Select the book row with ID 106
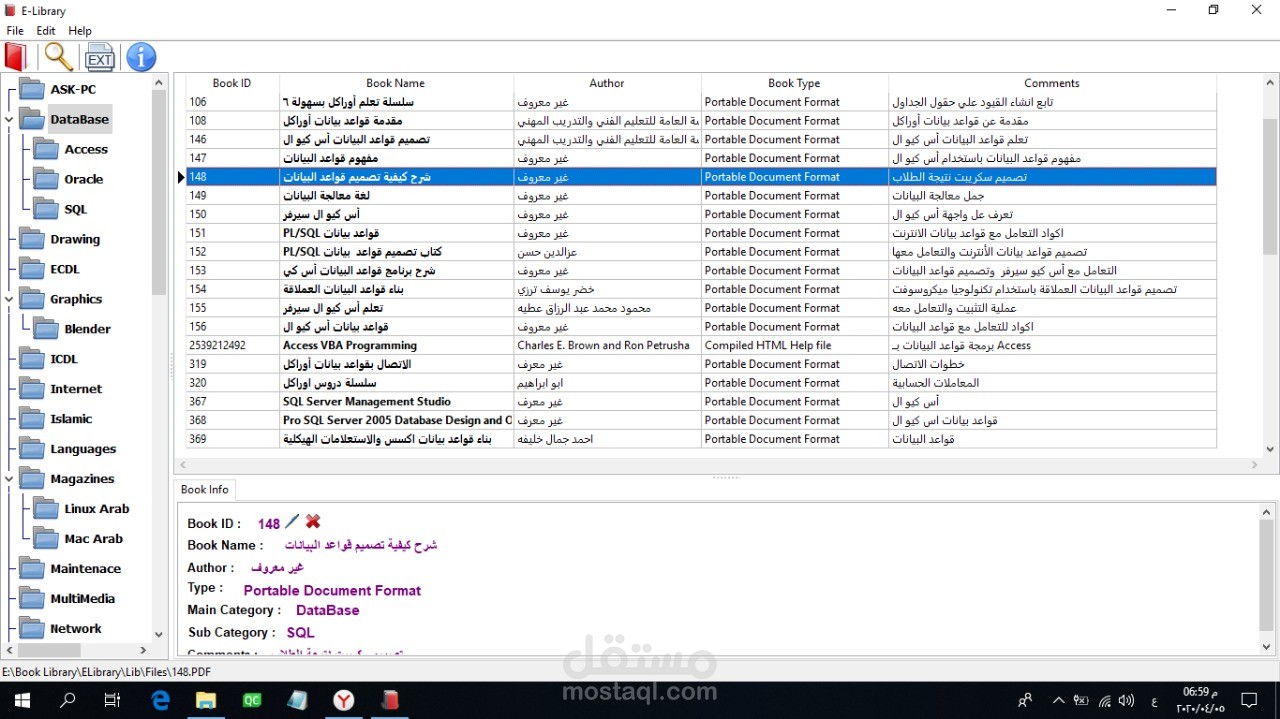1280x719 pixels. (701, 102)
